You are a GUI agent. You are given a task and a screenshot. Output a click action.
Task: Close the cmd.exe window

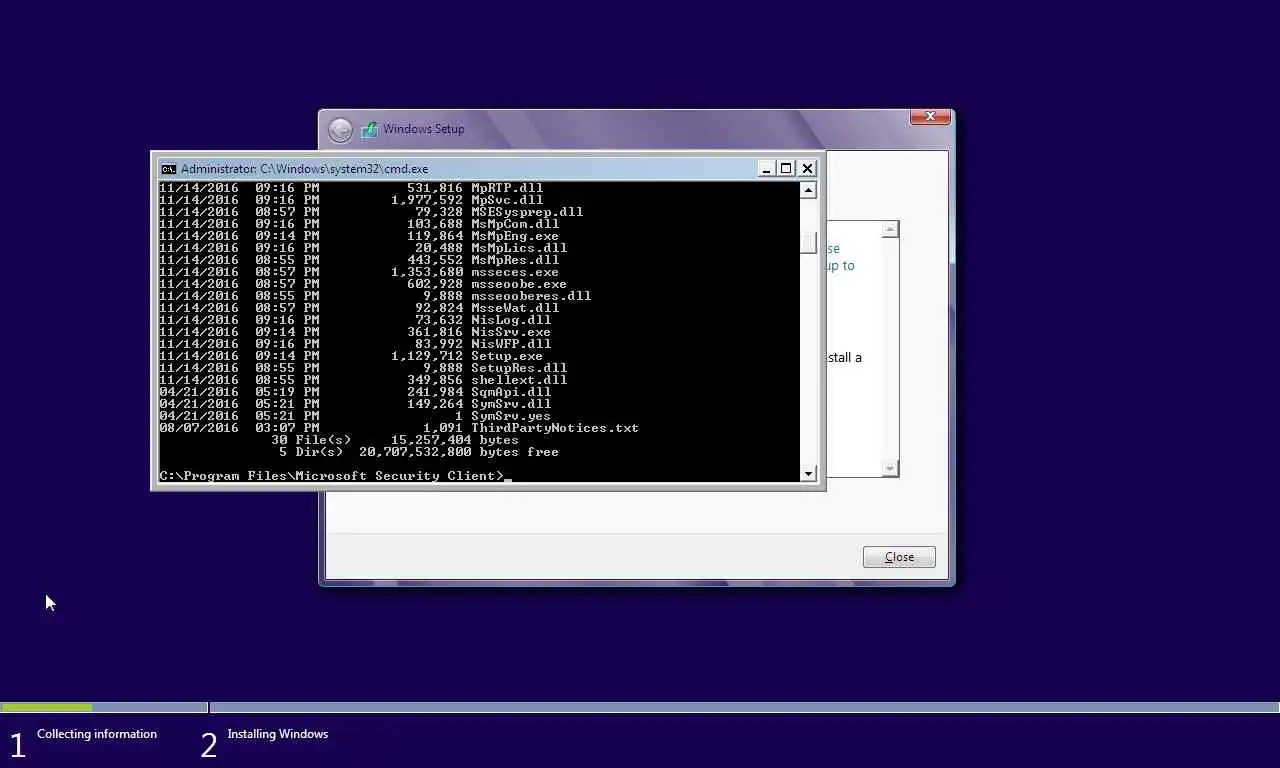[807, 169]
